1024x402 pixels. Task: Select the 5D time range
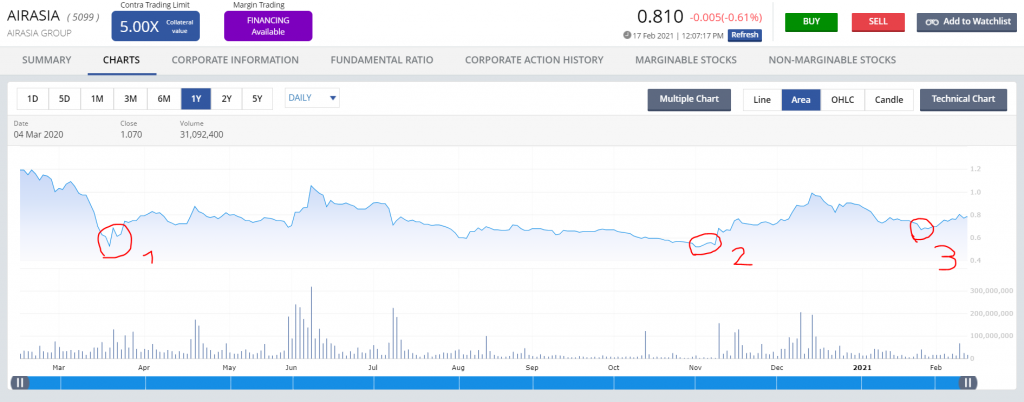pyautogui.click(x=65, y=99)
